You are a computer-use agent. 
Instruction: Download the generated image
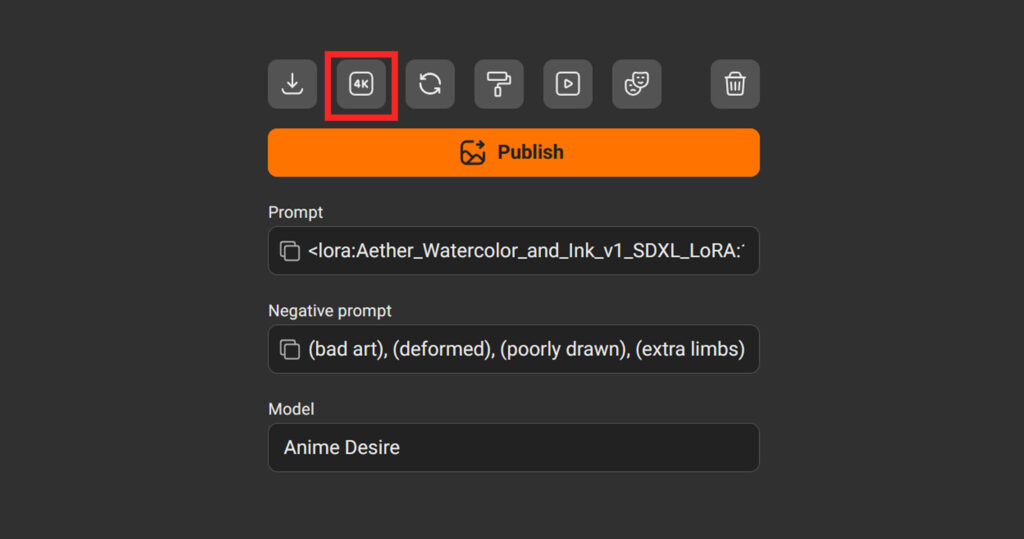[292, 84]
